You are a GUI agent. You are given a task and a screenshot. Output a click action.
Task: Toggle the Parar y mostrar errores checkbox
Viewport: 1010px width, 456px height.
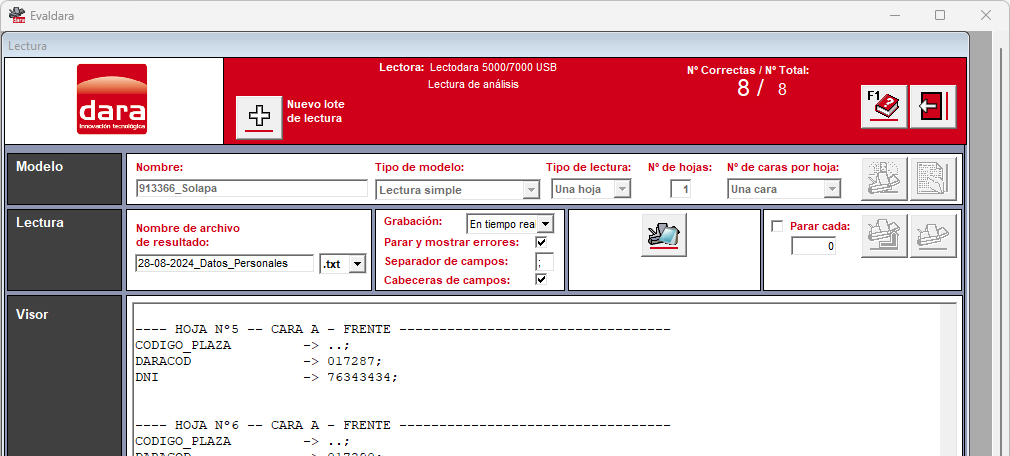pos(541,243)
